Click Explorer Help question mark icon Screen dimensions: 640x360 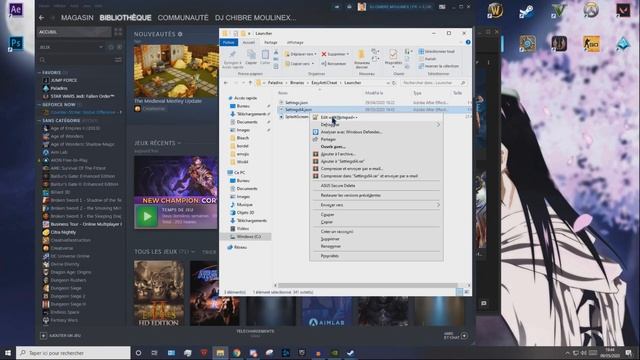[468, 42]
